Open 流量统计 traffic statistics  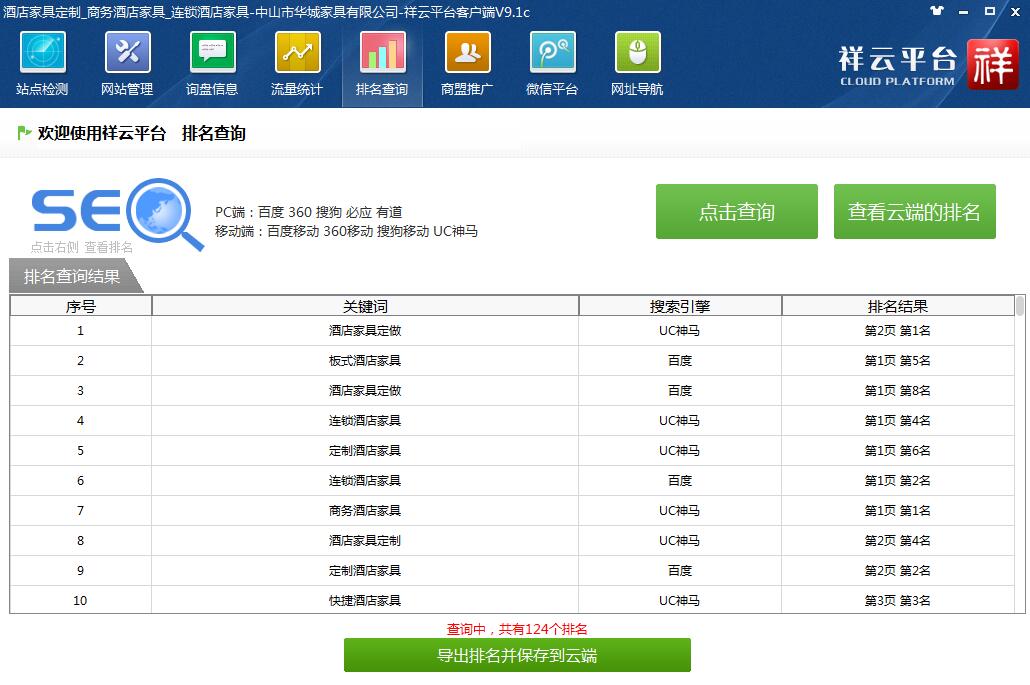pyautogui.click(x=297, y=64)
